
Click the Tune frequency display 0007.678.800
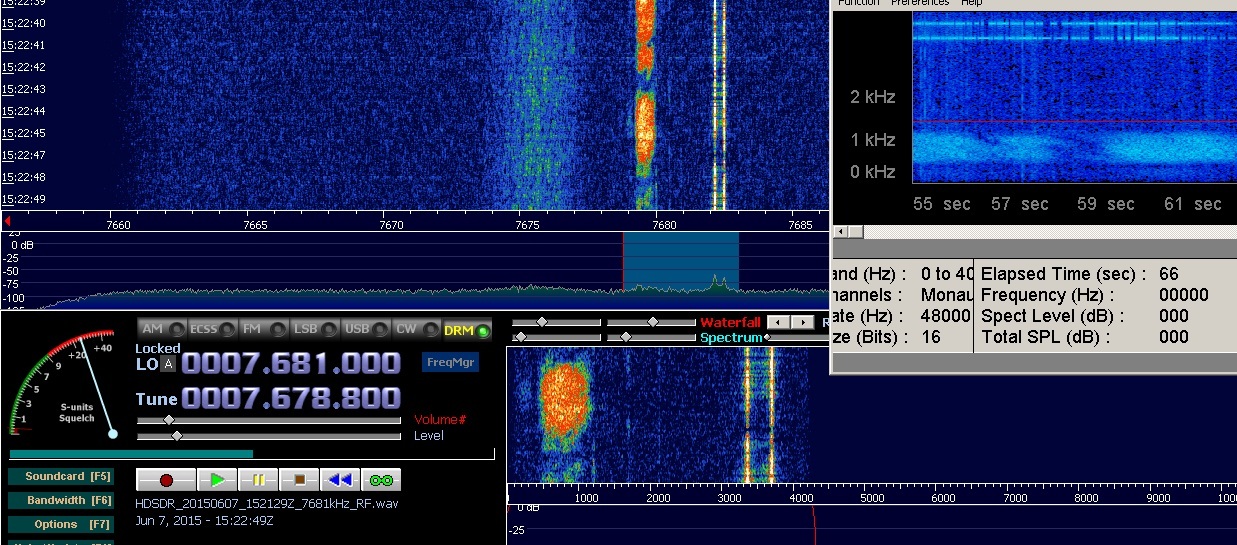coord(291,399)
